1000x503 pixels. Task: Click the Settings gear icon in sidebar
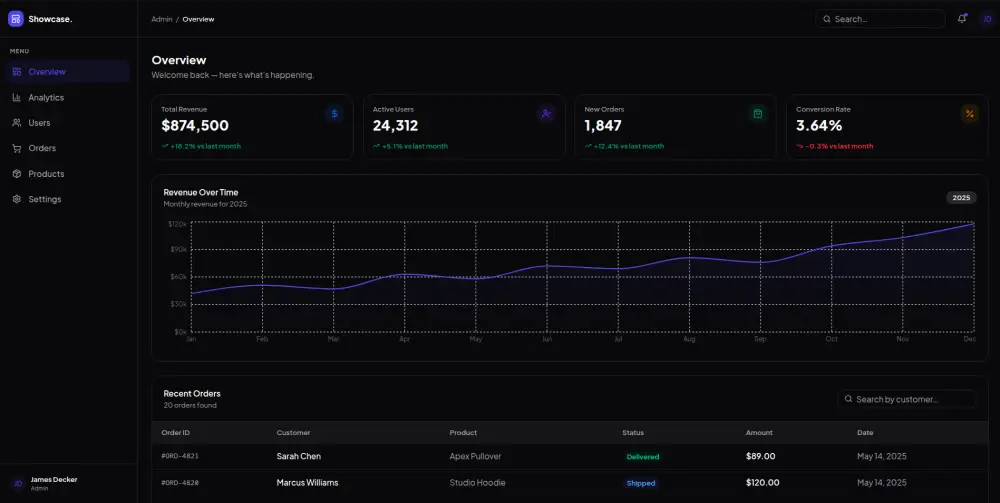point(17,199)
